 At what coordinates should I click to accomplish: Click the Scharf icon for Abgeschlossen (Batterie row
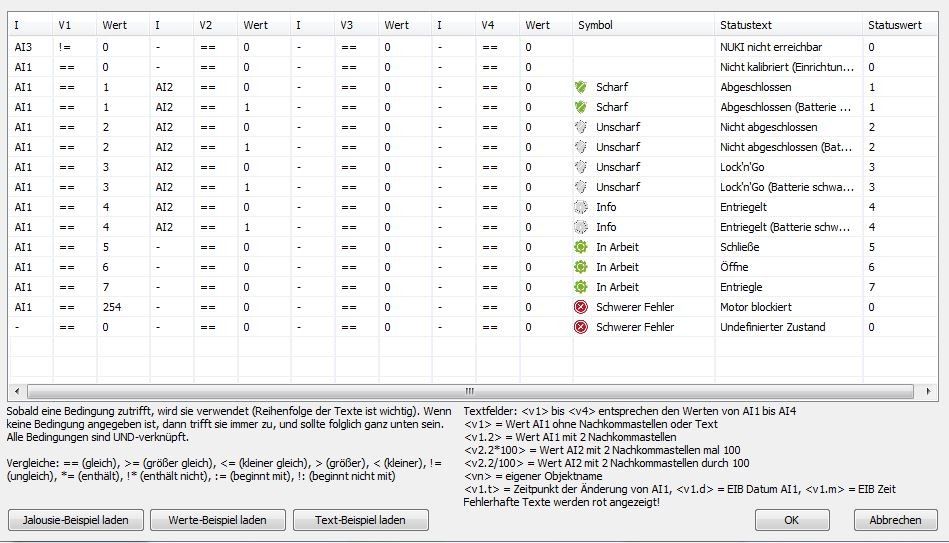[x=580, y=107]
